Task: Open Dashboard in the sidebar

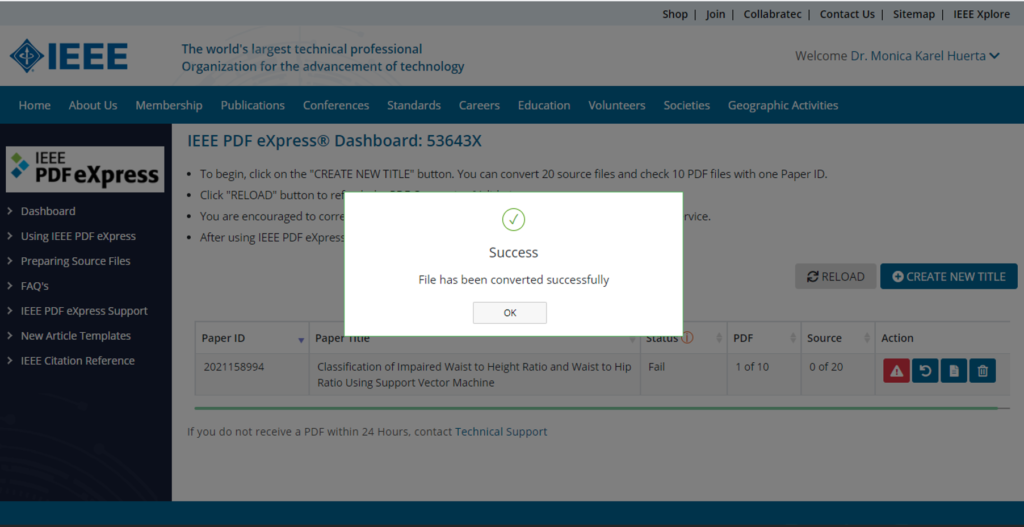Action: point(48,211)
